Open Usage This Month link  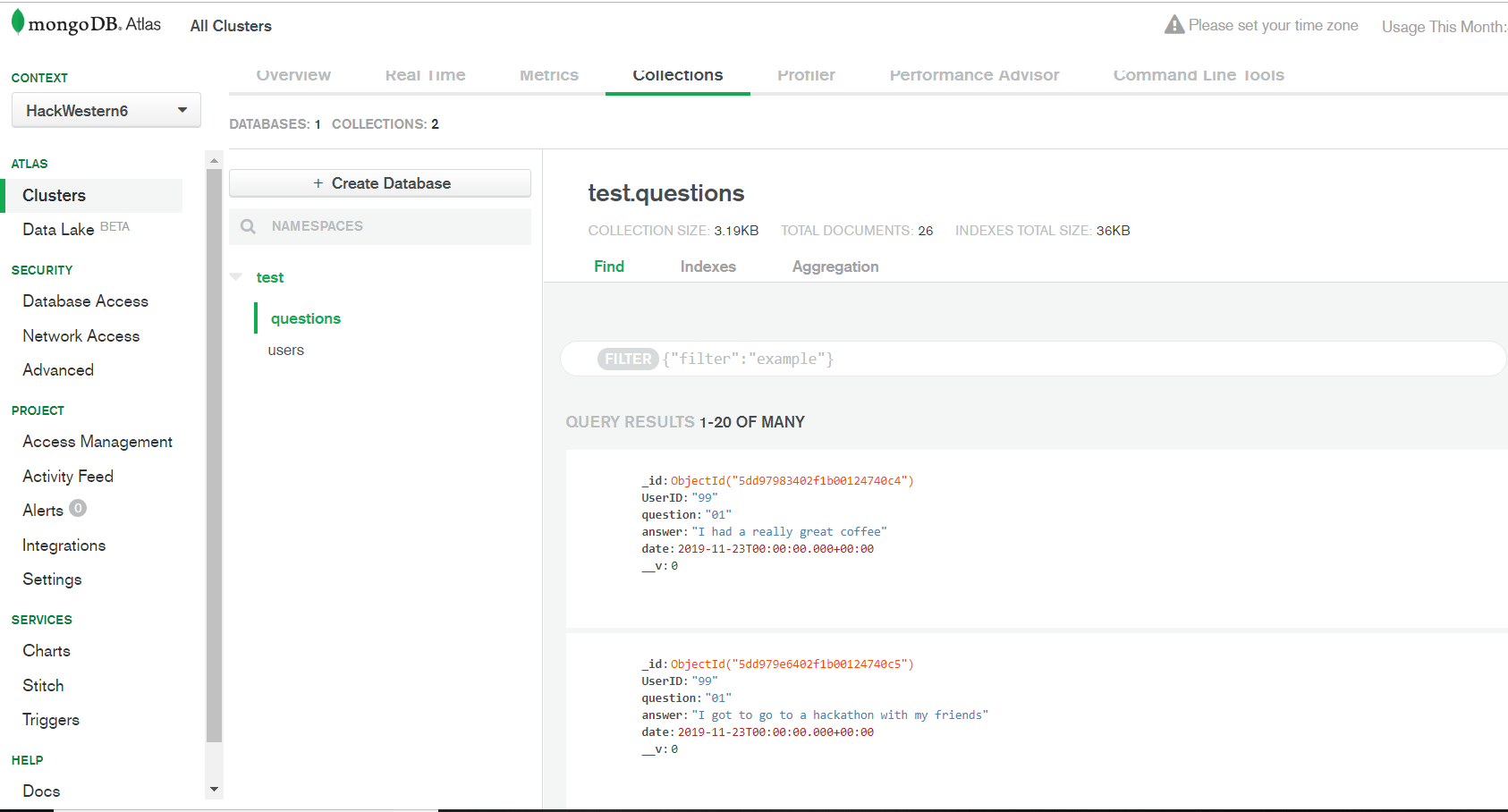coord(1444,27)
